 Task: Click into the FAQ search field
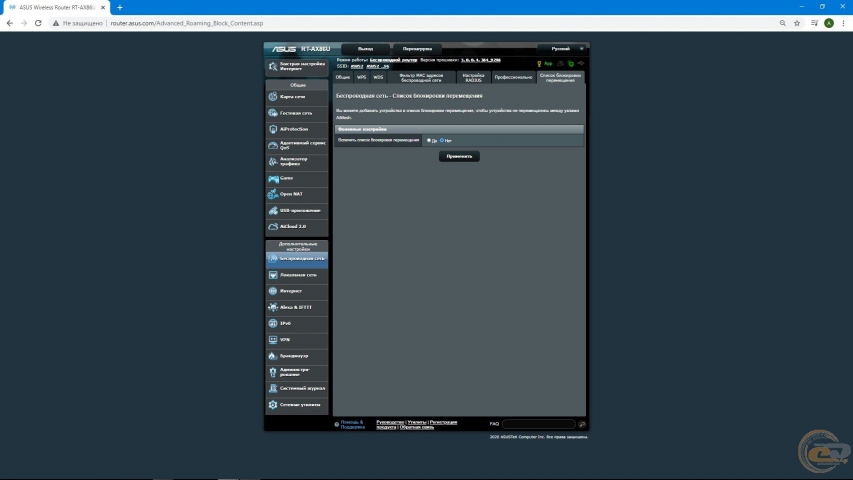539,424
